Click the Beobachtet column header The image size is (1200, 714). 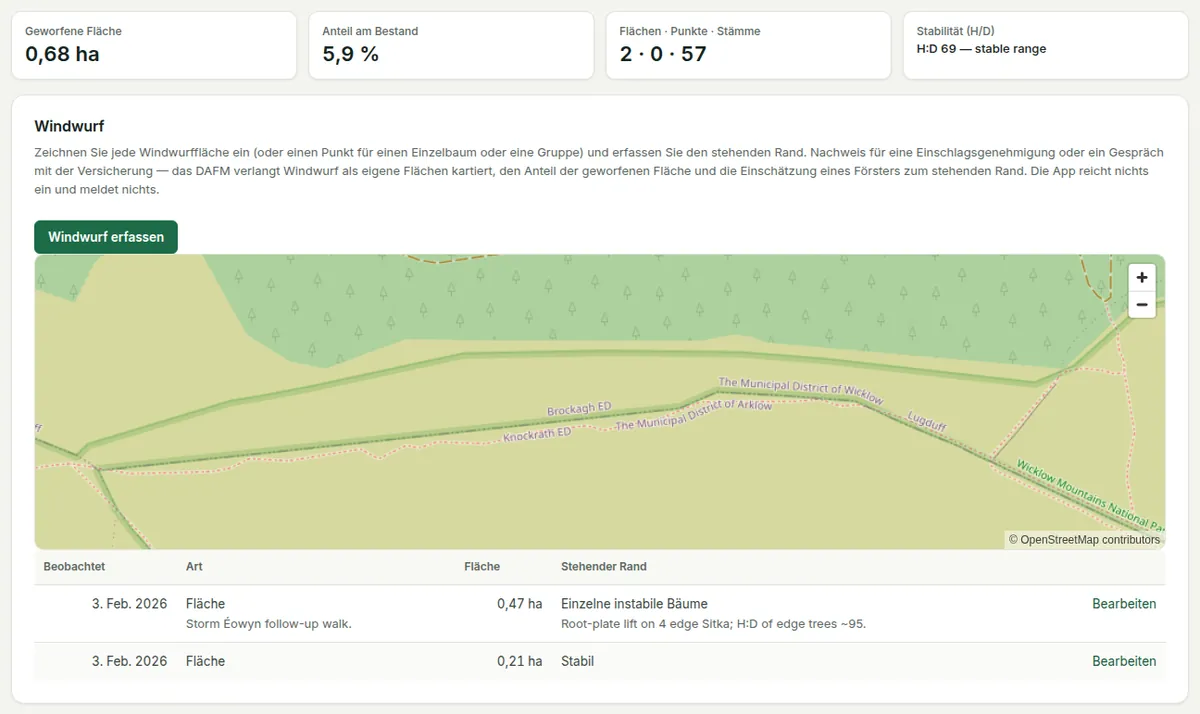74,567
